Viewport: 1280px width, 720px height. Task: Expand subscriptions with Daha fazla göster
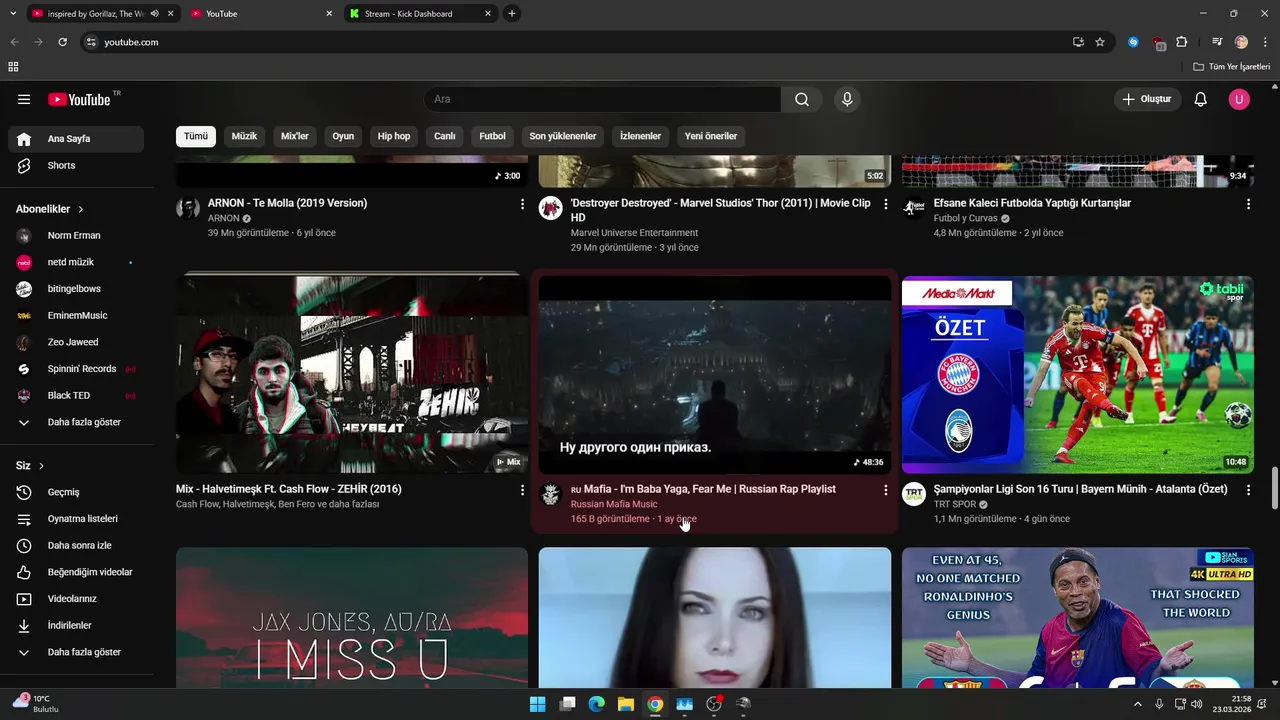coord(75,422)
